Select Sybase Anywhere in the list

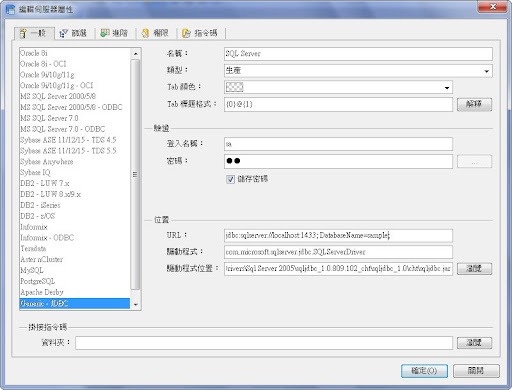(75, 162)
